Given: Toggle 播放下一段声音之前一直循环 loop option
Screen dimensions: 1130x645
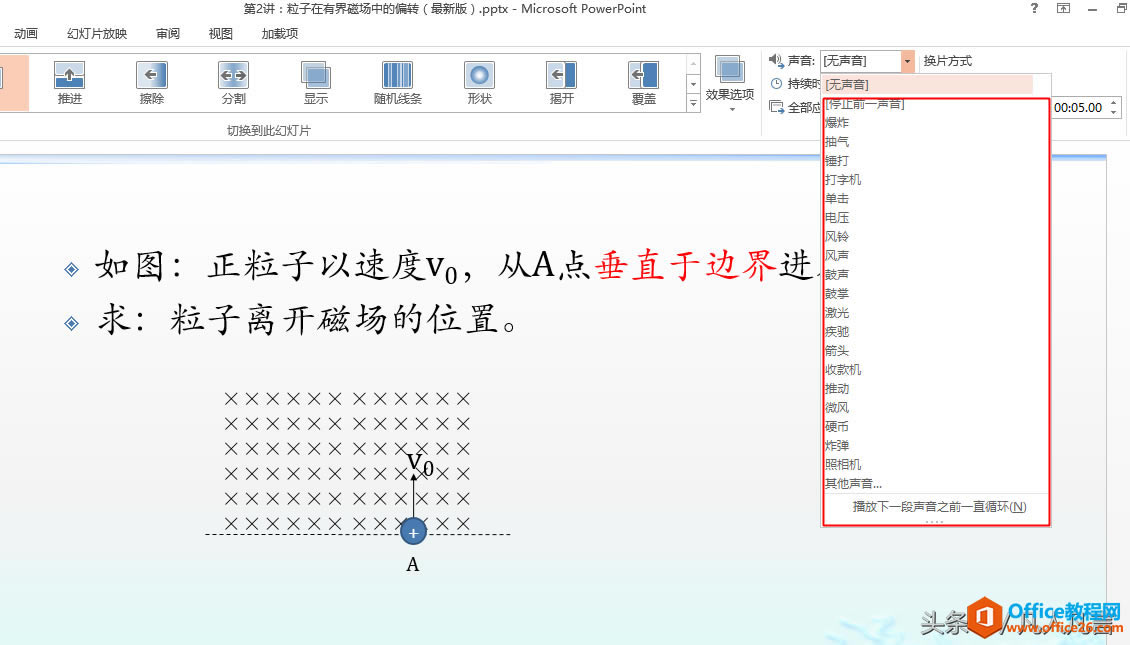Looking at the screenshot, I should tap(939, 507).
